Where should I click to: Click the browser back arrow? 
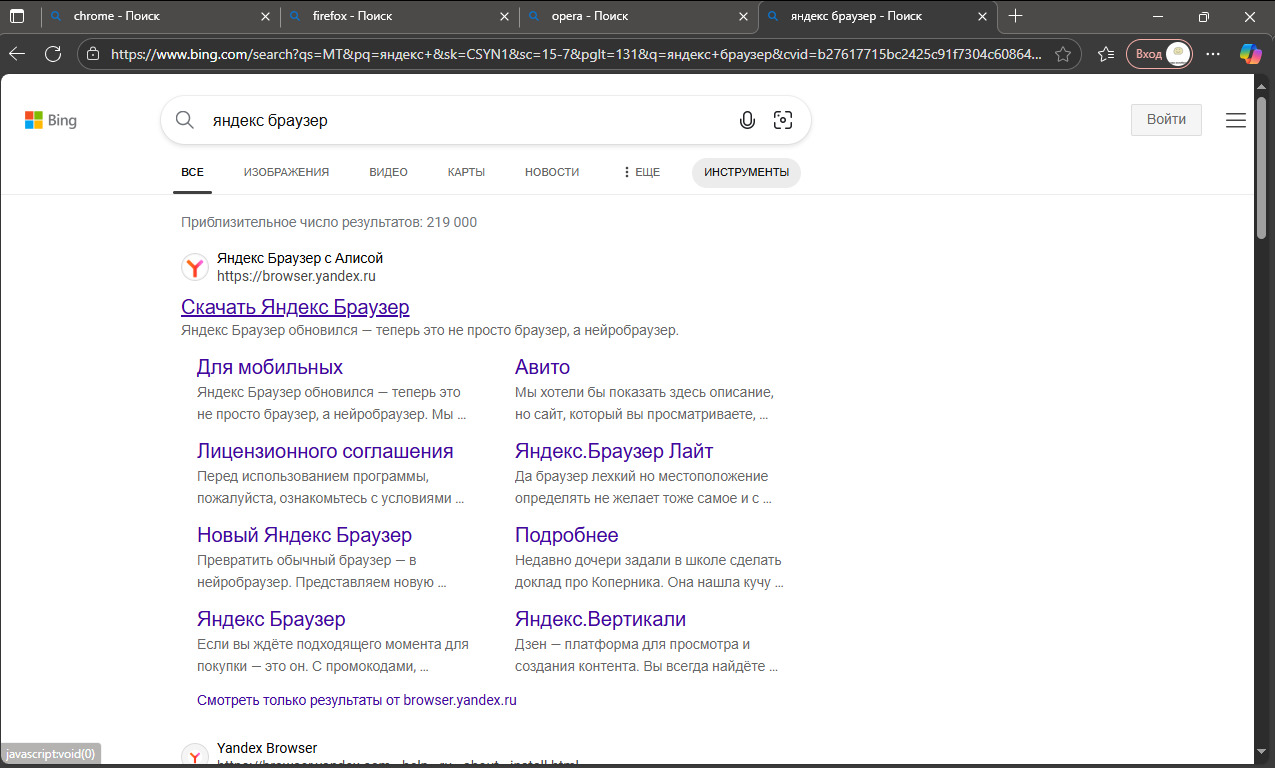[x=17, y=54]
